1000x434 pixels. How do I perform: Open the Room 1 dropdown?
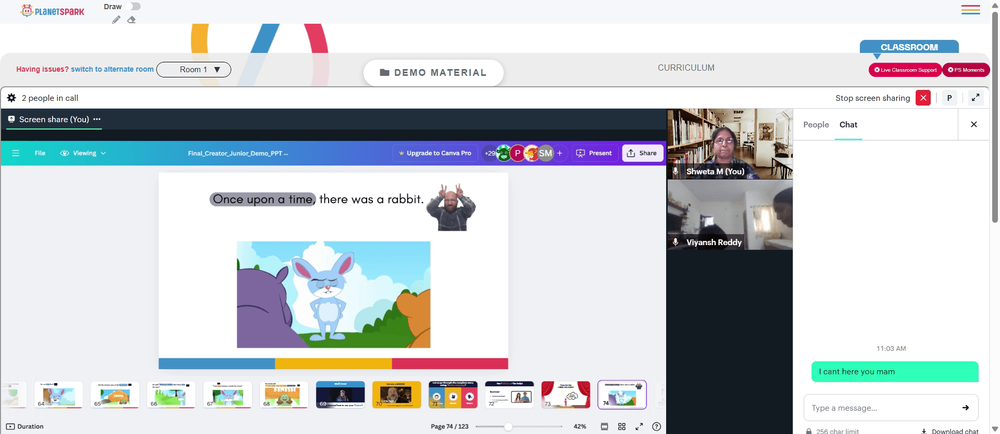[x=194, y=69]
